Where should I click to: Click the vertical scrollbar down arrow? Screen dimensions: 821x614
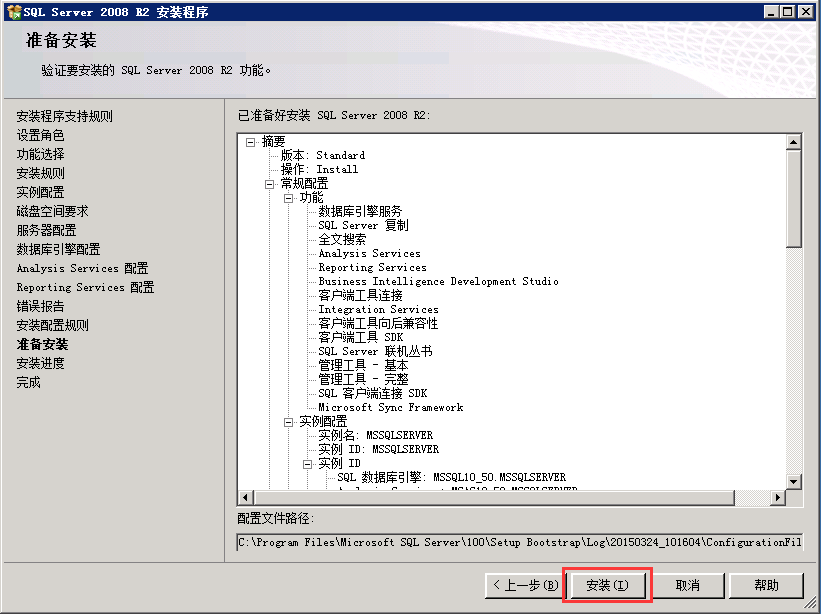794,482
